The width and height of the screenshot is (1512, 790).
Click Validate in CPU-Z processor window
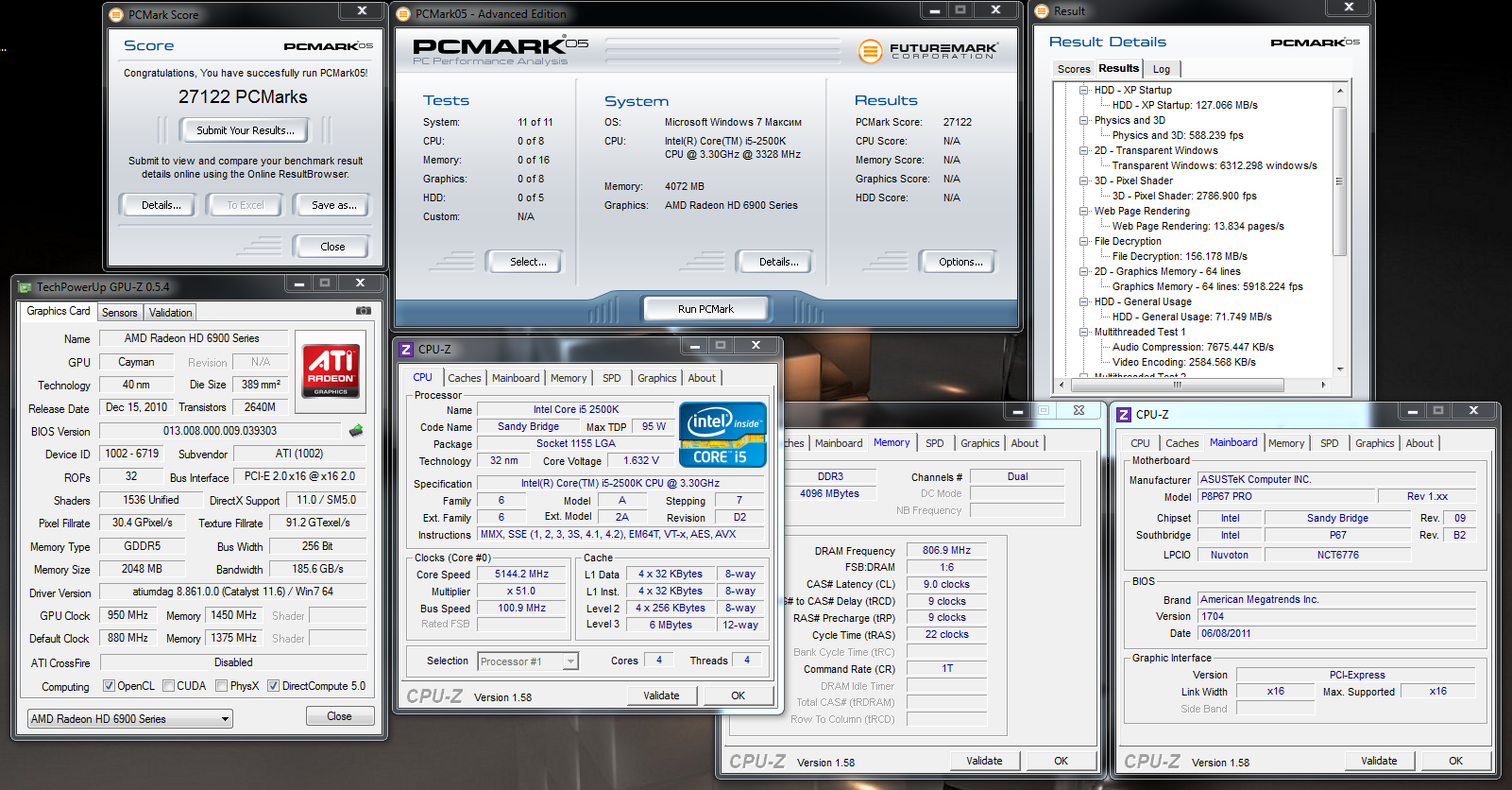661,696
